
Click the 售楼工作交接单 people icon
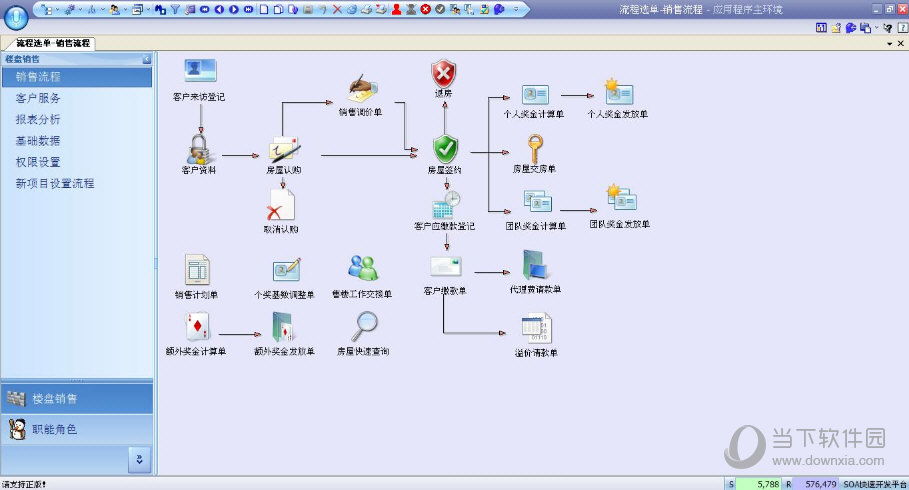[362, 269]
